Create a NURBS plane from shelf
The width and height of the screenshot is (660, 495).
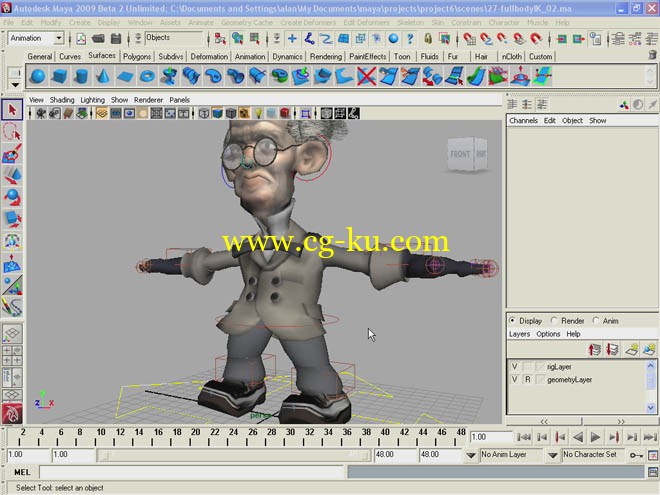coord(125,77)
